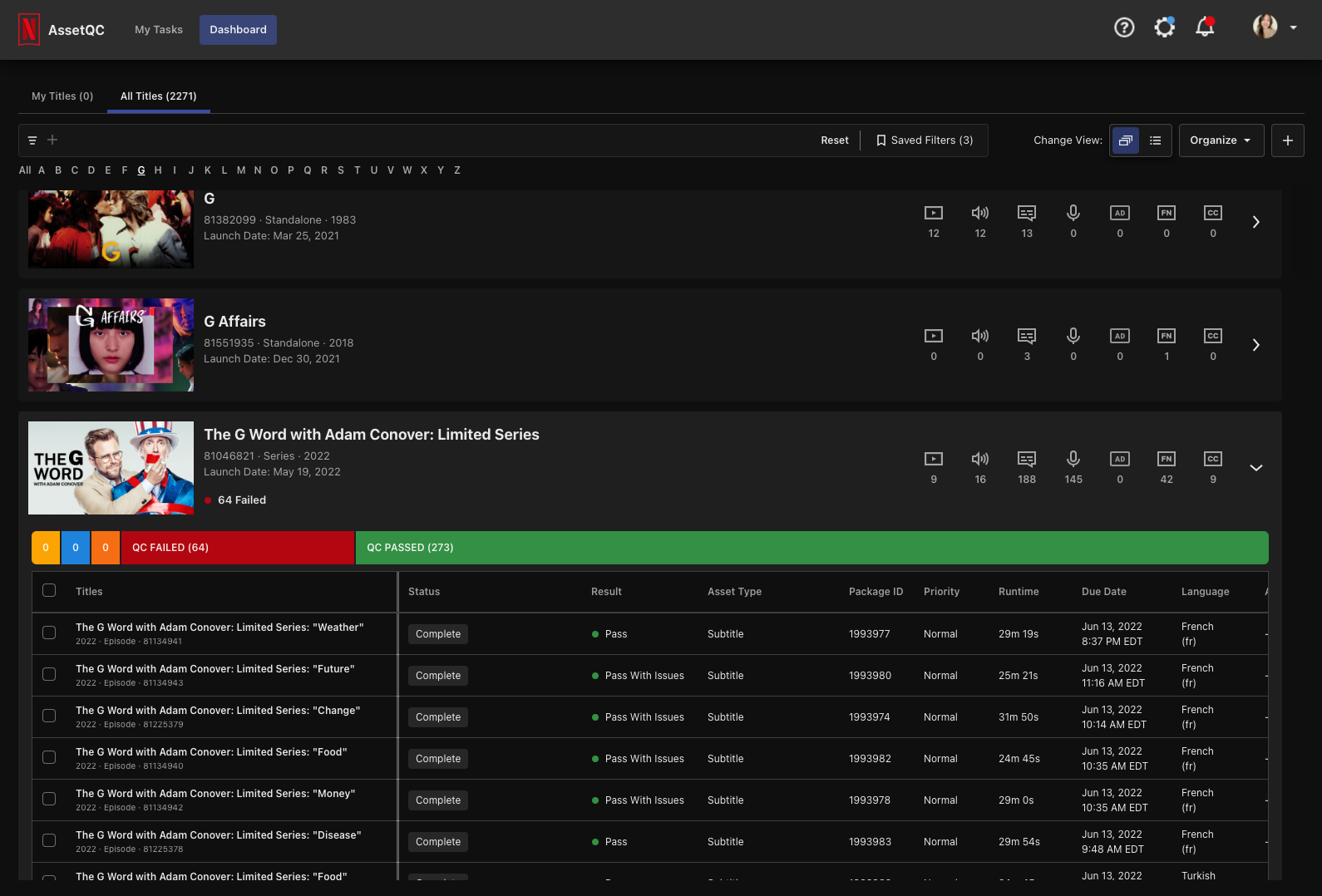The image size is (1322, 896).
Task: Expand the G title row chevron
Action: click(x=1256, y=222)
